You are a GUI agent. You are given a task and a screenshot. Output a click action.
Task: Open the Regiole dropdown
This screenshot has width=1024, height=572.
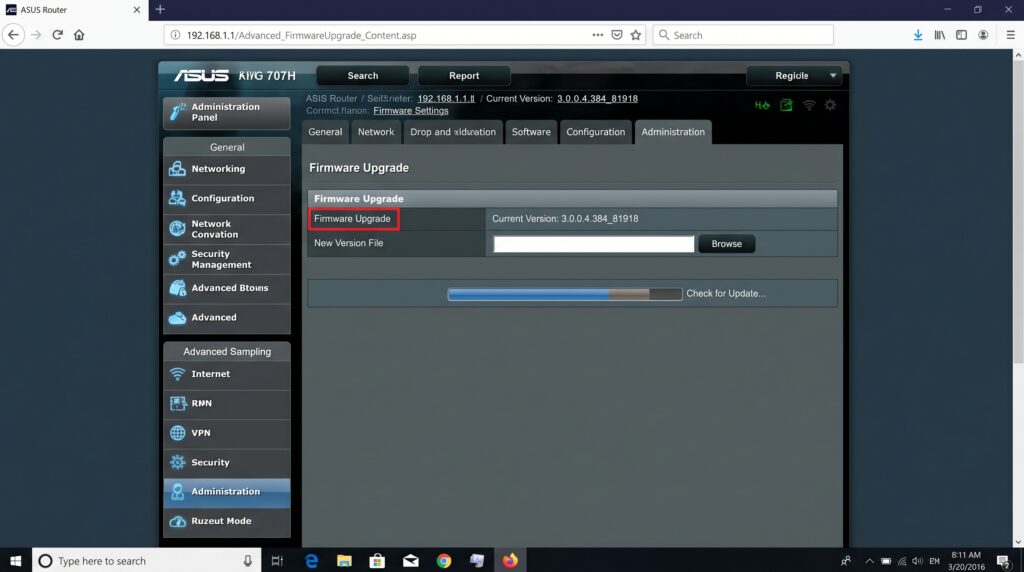coord(795,76)
